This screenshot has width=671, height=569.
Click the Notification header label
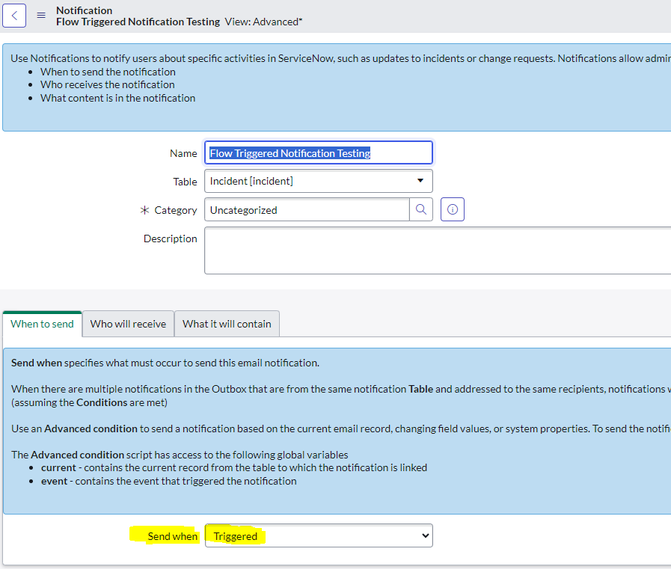84,10
